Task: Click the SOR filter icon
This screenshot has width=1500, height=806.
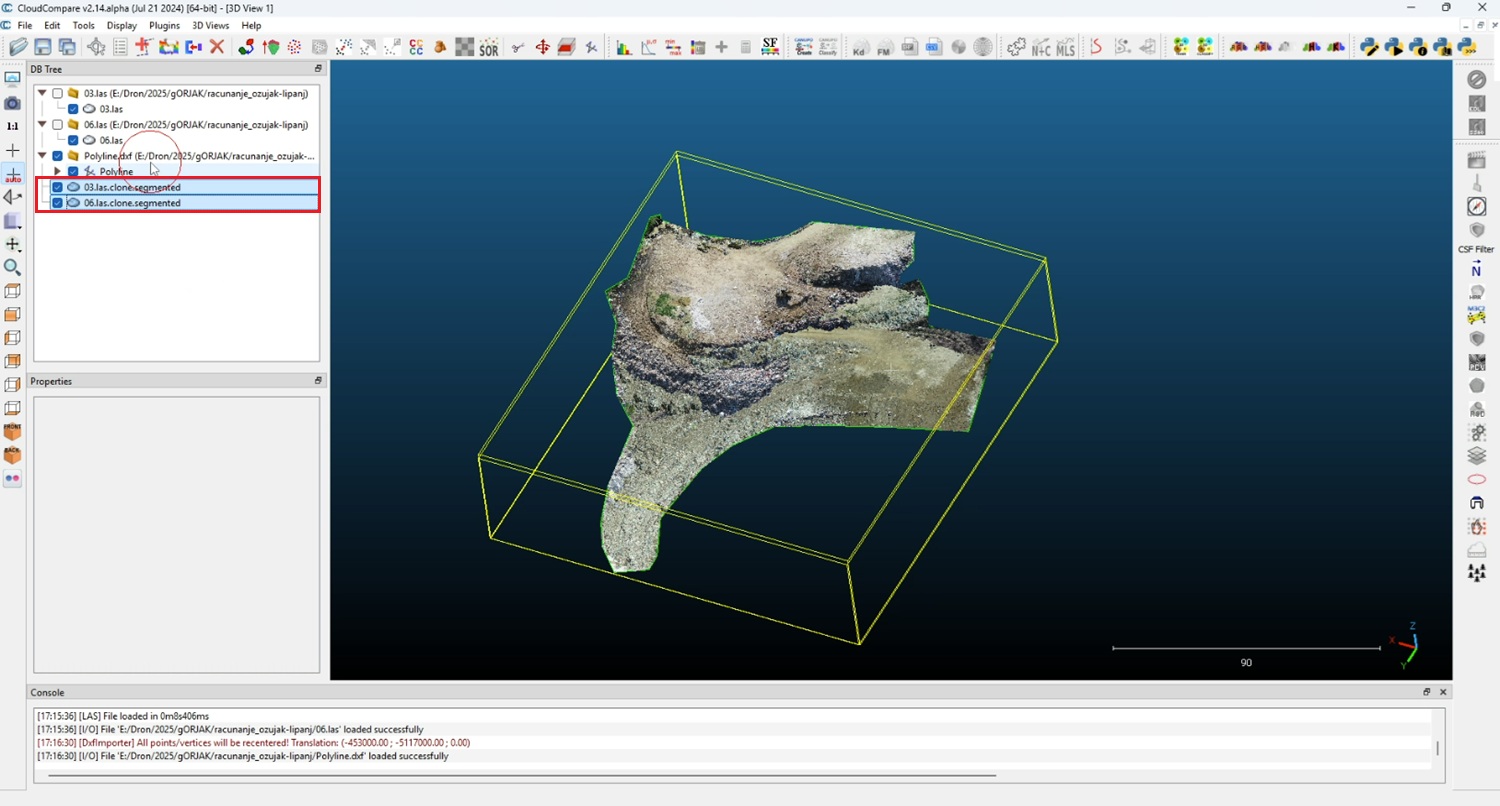Action: [488, 47]
